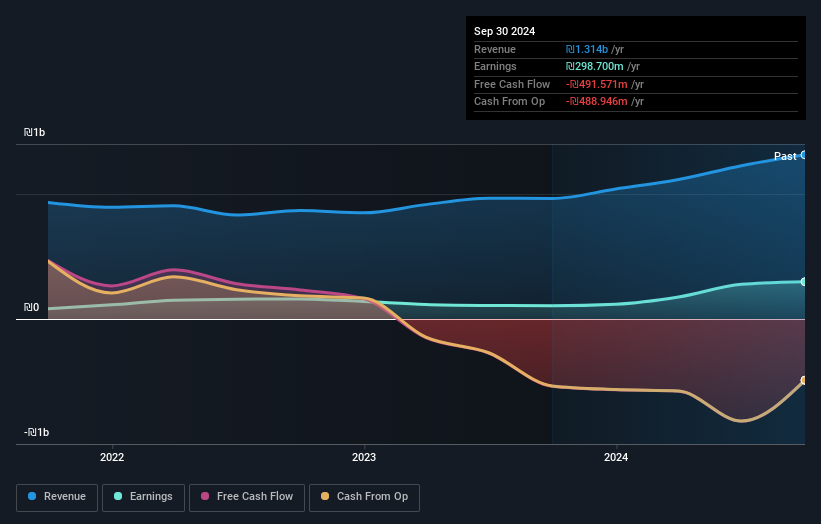This screenshot has width=821, height=524.
Task: Click the tooltip Cash From Op row label
Action: click(509, 102)
